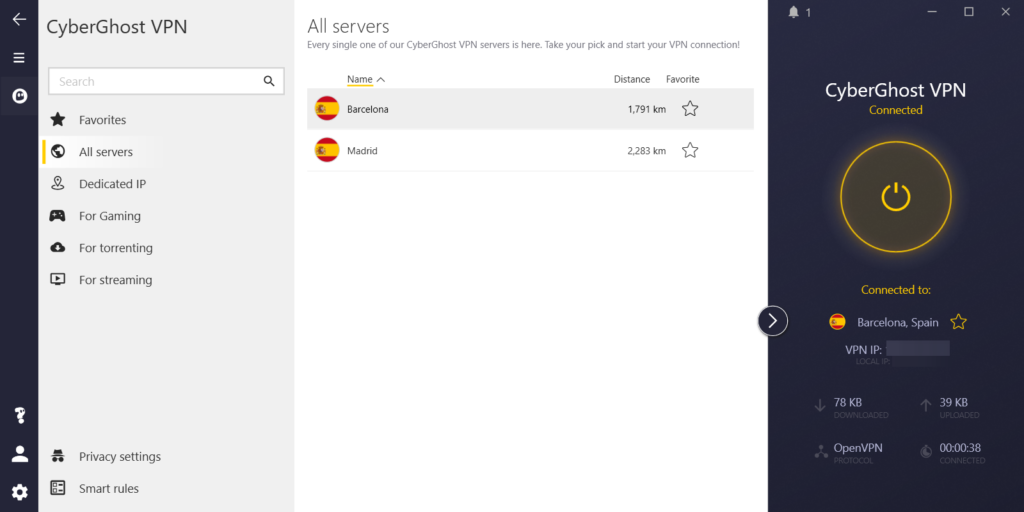Collapse the server panel with the chevron
This screenshot has width=1024, height=512.
point(773,320)
